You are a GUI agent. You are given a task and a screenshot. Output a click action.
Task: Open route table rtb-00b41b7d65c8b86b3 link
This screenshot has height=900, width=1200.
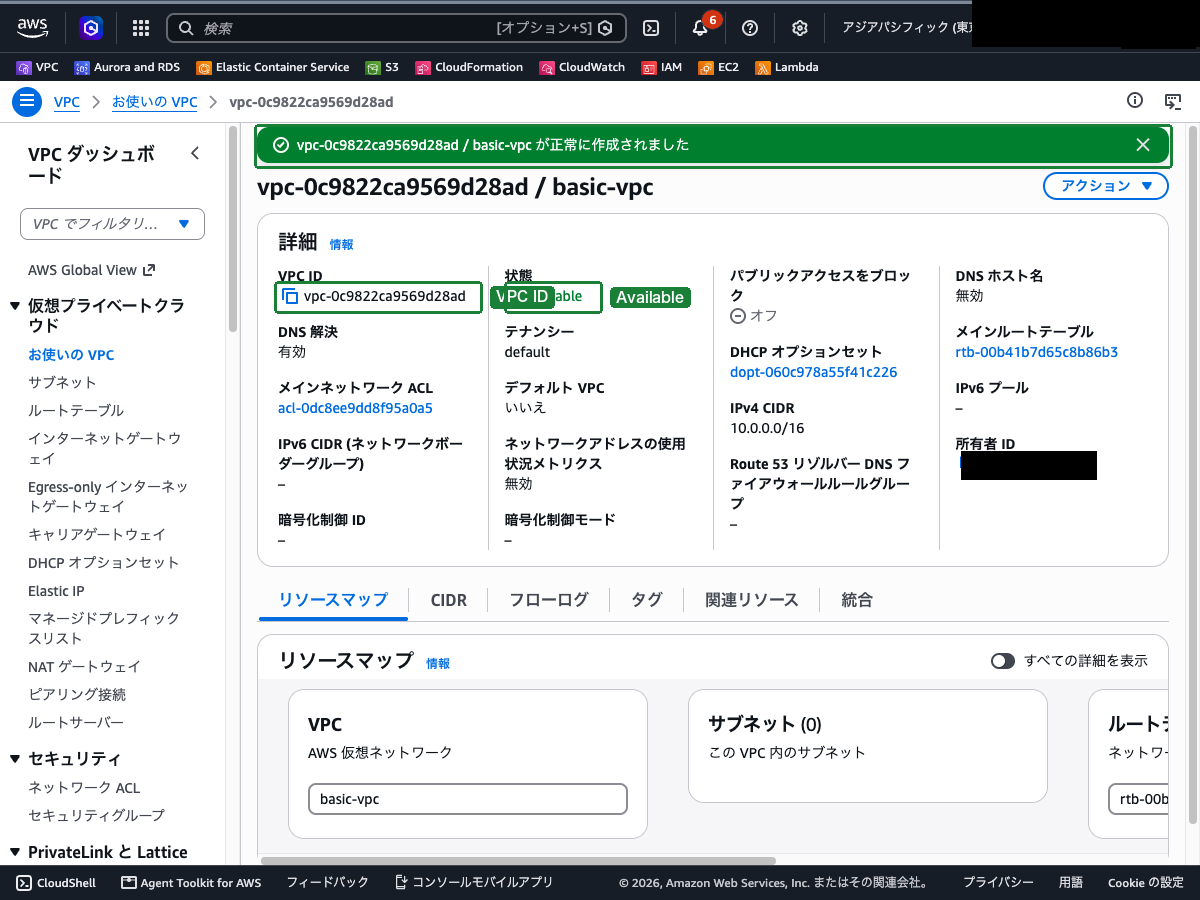1037,352
